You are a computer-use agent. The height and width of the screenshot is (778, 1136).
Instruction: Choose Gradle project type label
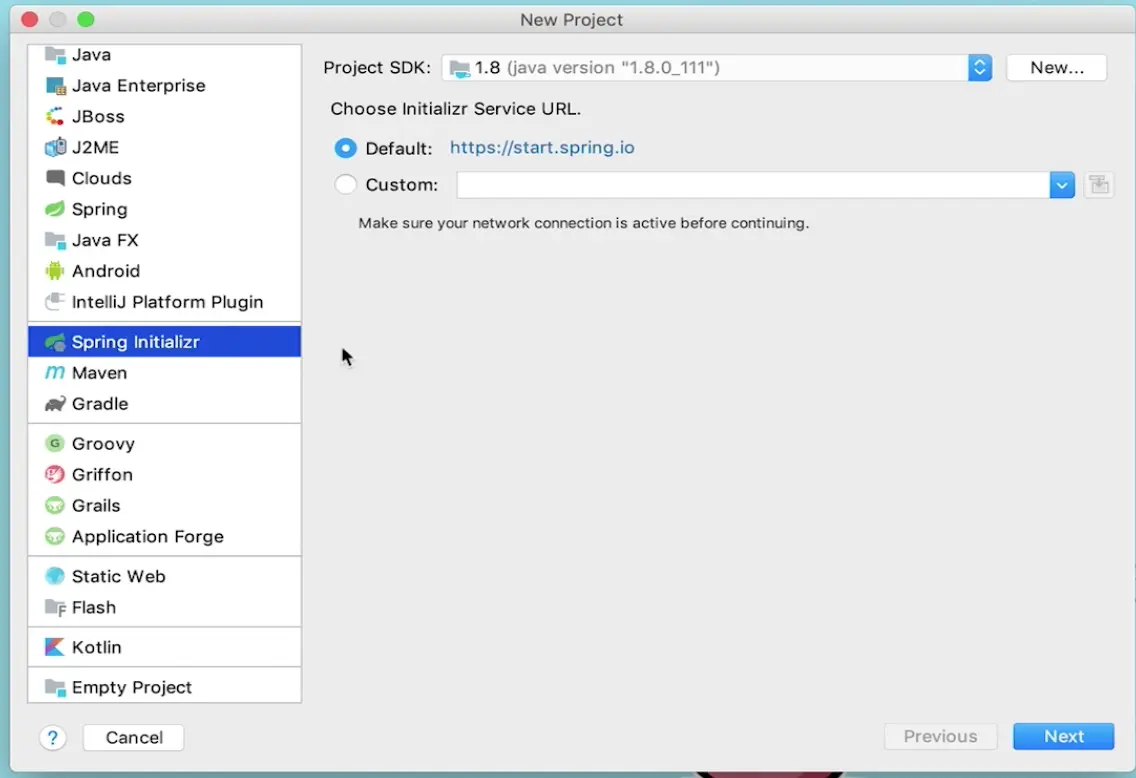click(100, 403)
